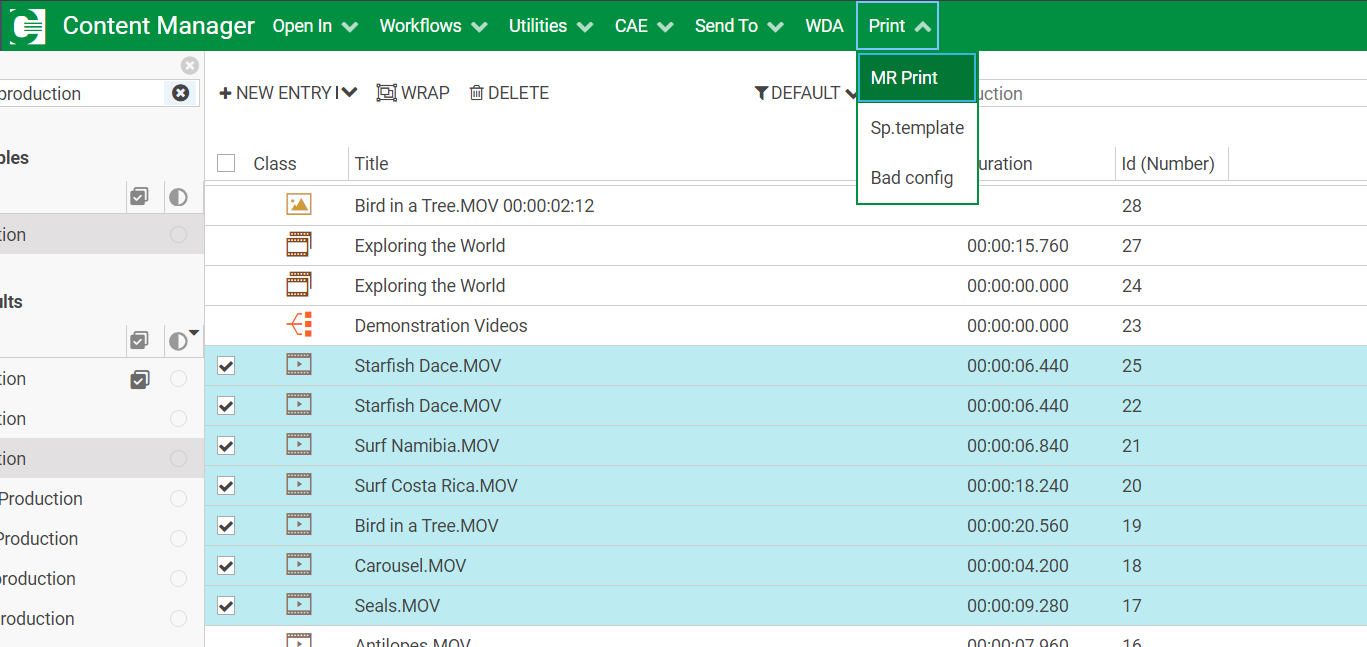Close the sidebar panel with gray X
Image resolution: width=1367 pixels, height=647 pixels.
189,66
